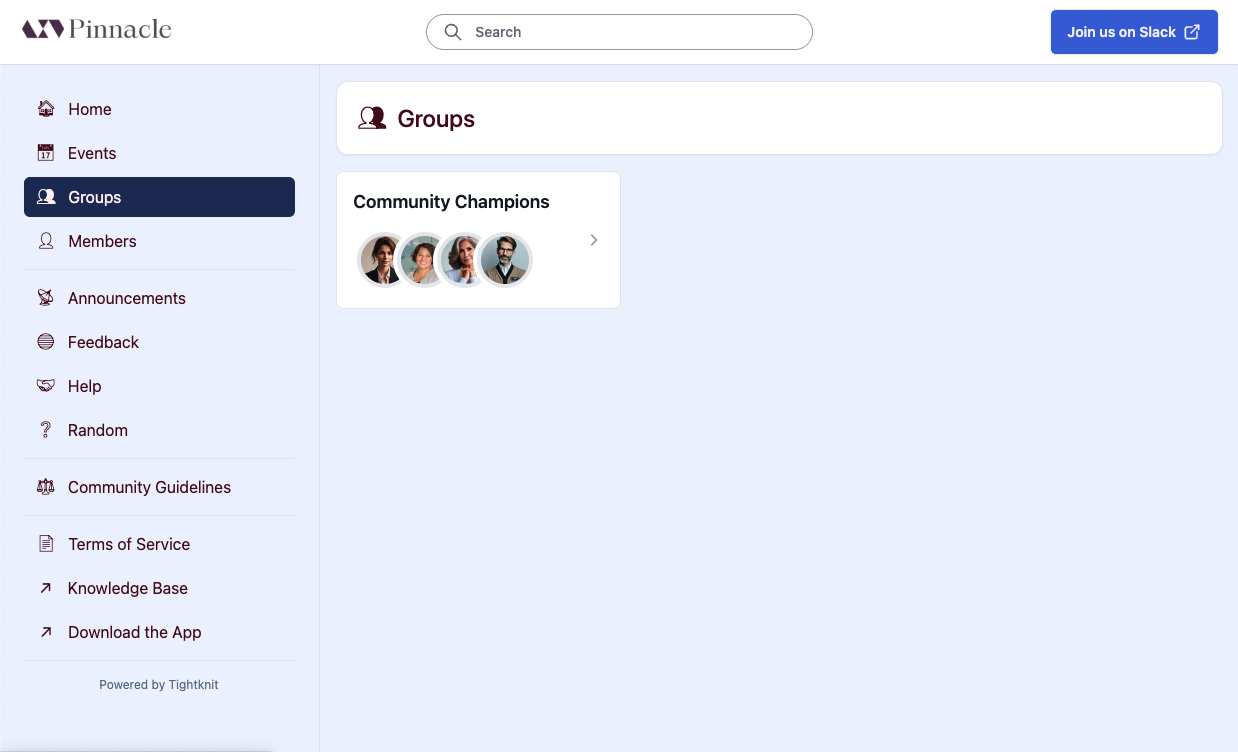Expand the Community Champions group card
The height and width of the screenshot is (752, 1238).
tap(593, 240)
